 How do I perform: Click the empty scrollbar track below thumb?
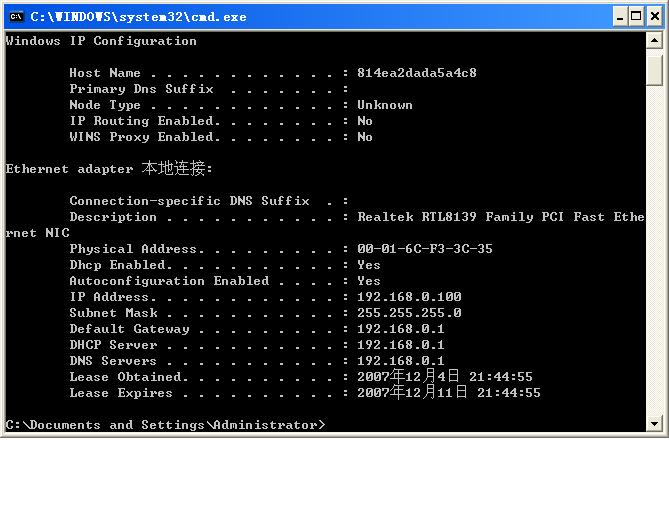(x=654, y=251)
